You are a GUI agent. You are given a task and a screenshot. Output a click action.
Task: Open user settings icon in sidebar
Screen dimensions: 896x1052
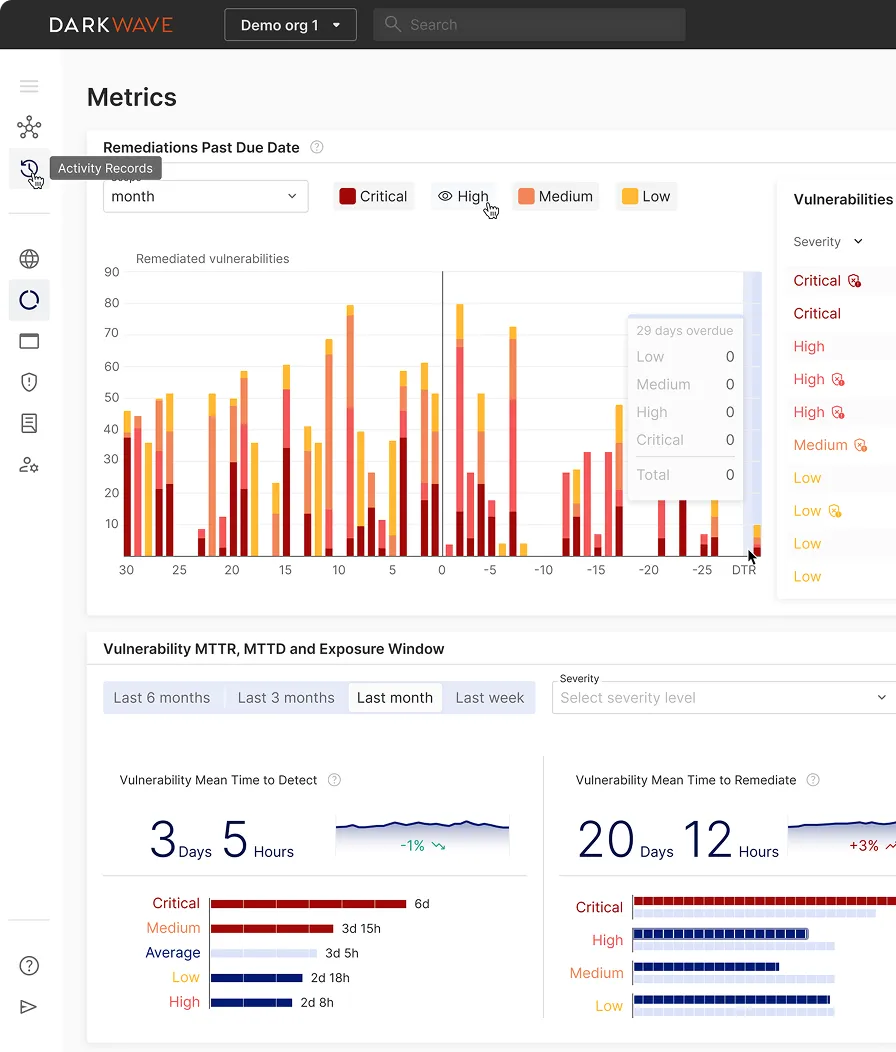click(29, 465)
